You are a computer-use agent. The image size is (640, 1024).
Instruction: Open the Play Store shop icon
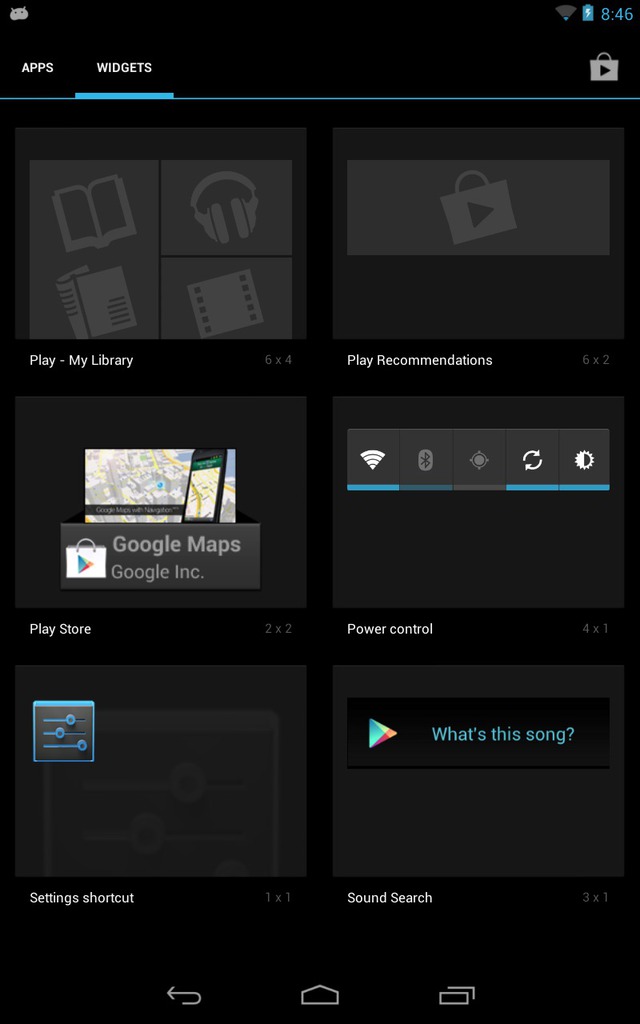point(604,67)
